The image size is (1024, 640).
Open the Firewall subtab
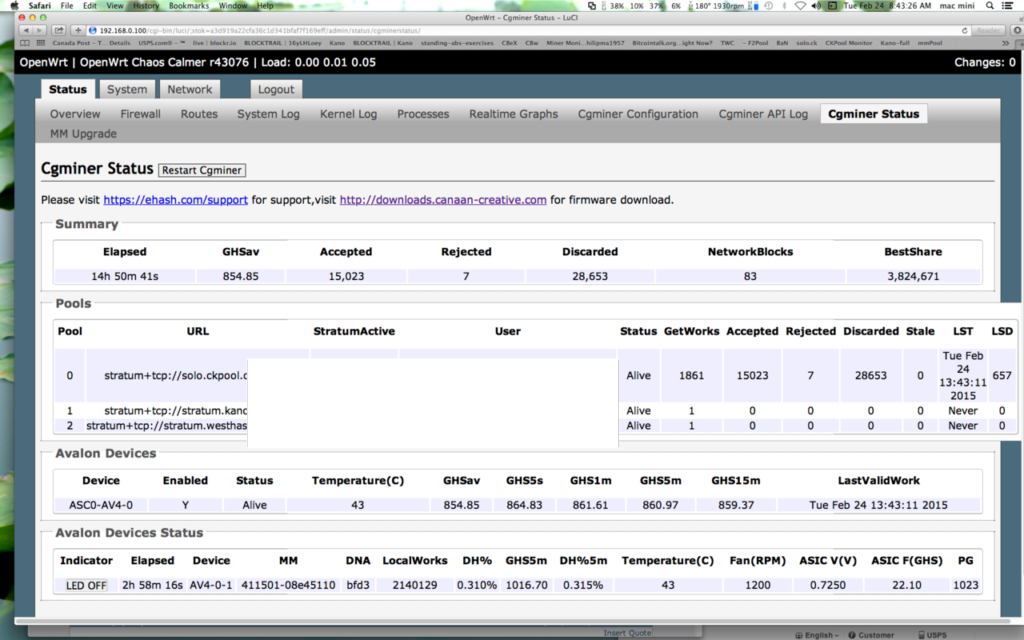point(140,114)
